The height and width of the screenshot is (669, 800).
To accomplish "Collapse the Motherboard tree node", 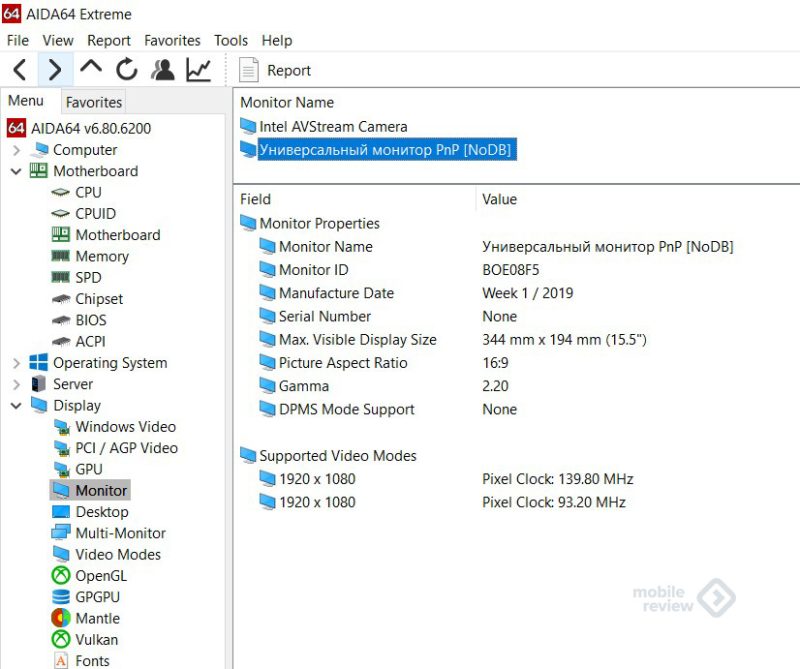I will click(17, 171).
